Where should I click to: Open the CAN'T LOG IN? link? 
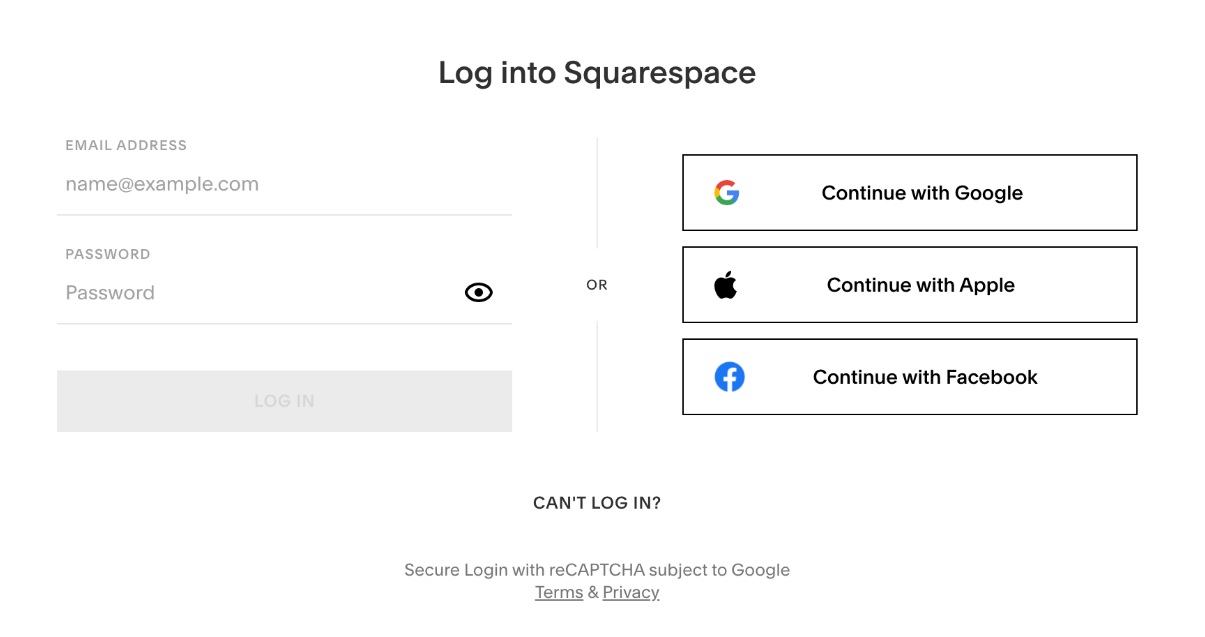pyautogui.click(x=597, y=503)
